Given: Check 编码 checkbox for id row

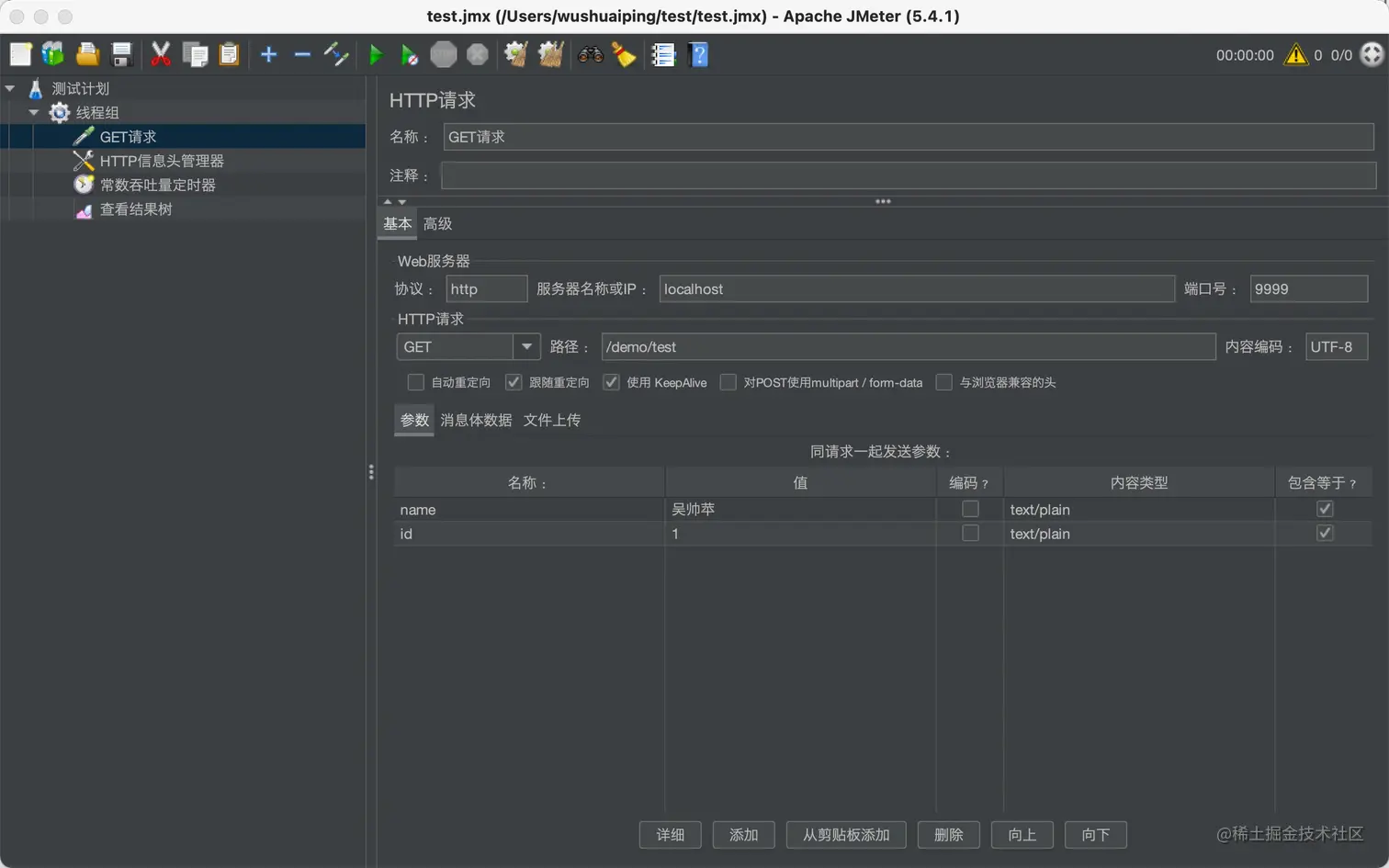Looking at the screenshot, I should point(970,534).
